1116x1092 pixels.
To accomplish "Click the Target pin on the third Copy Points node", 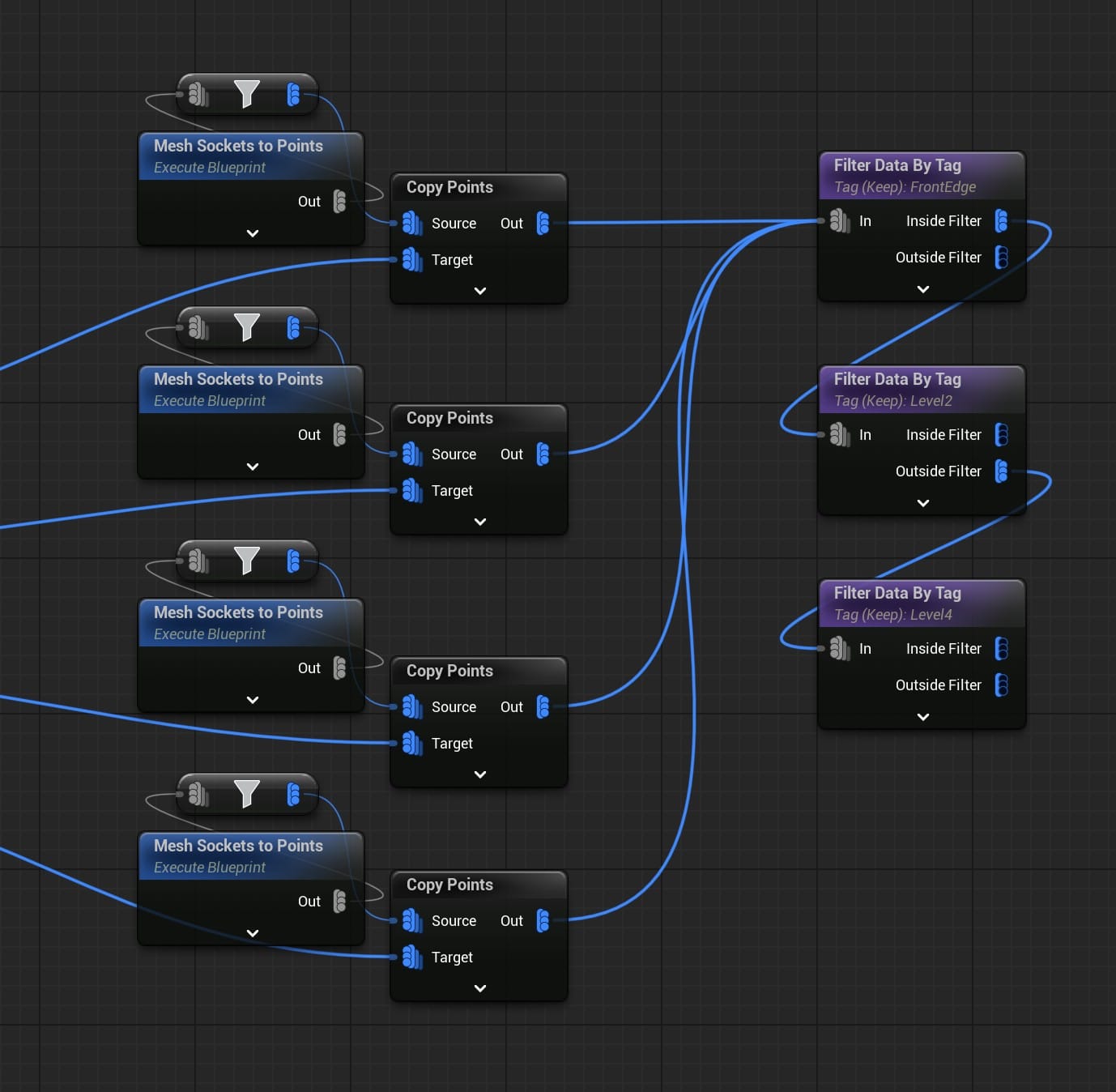I will click(x=412, y=744).
